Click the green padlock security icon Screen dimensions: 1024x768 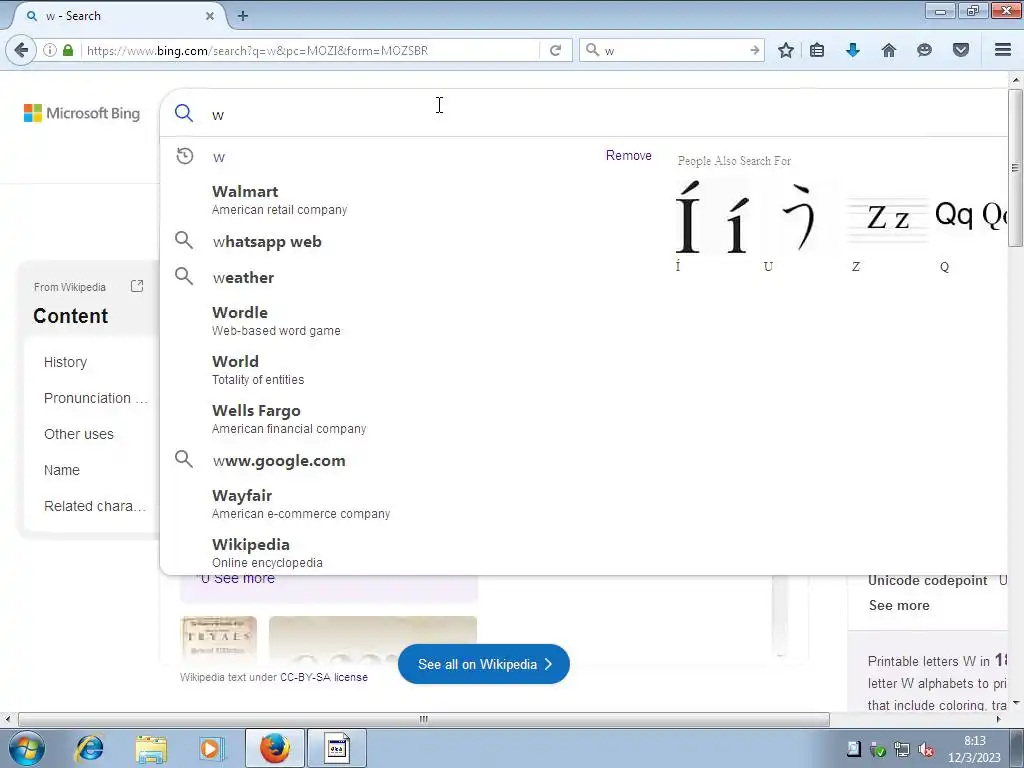click(68, 50)
